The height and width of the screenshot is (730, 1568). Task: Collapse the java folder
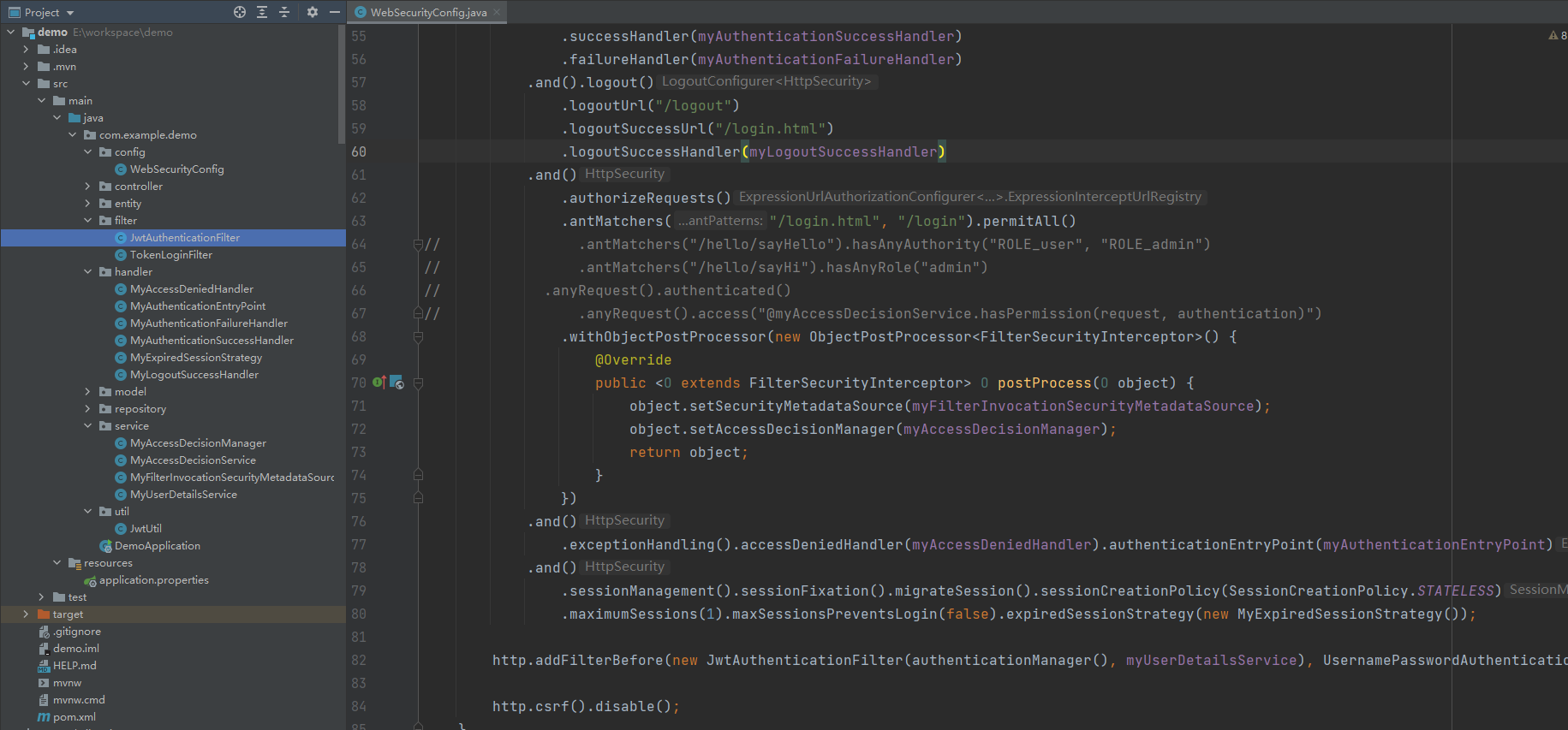[57, 117]
